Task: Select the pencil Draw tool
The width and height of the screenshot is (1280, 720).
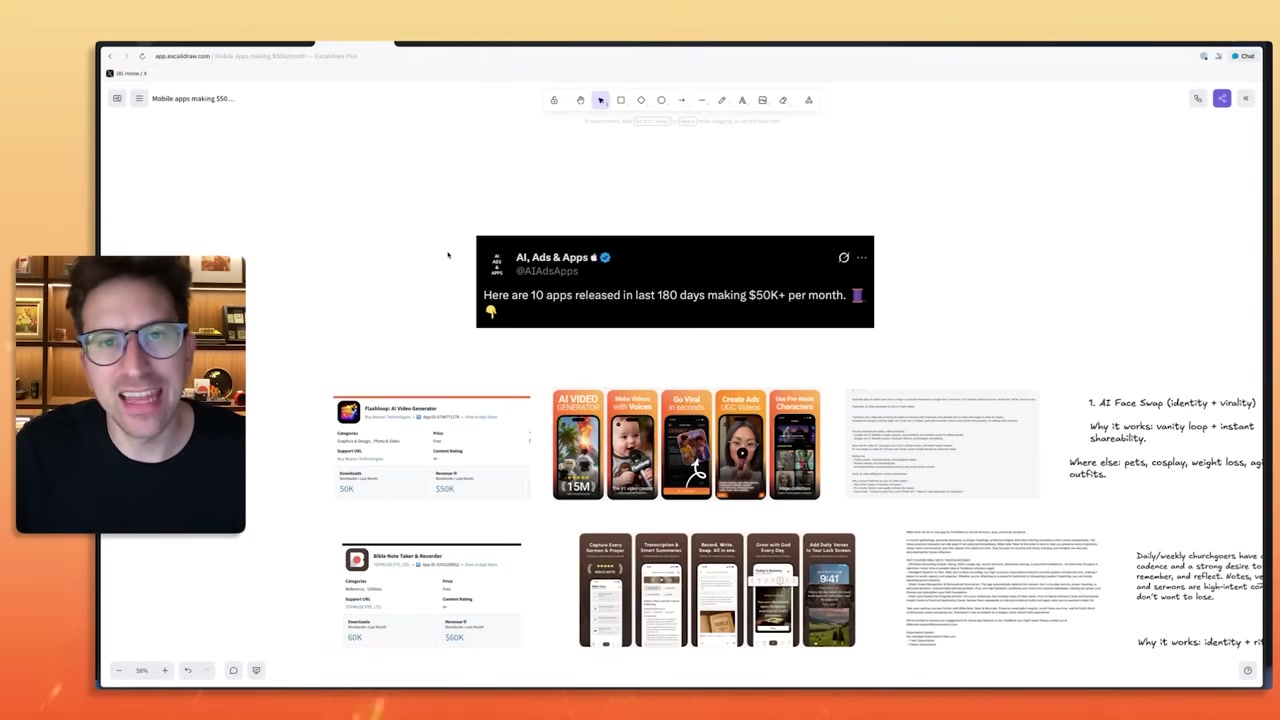Action: pyautogui.click(x=722, y=100)
